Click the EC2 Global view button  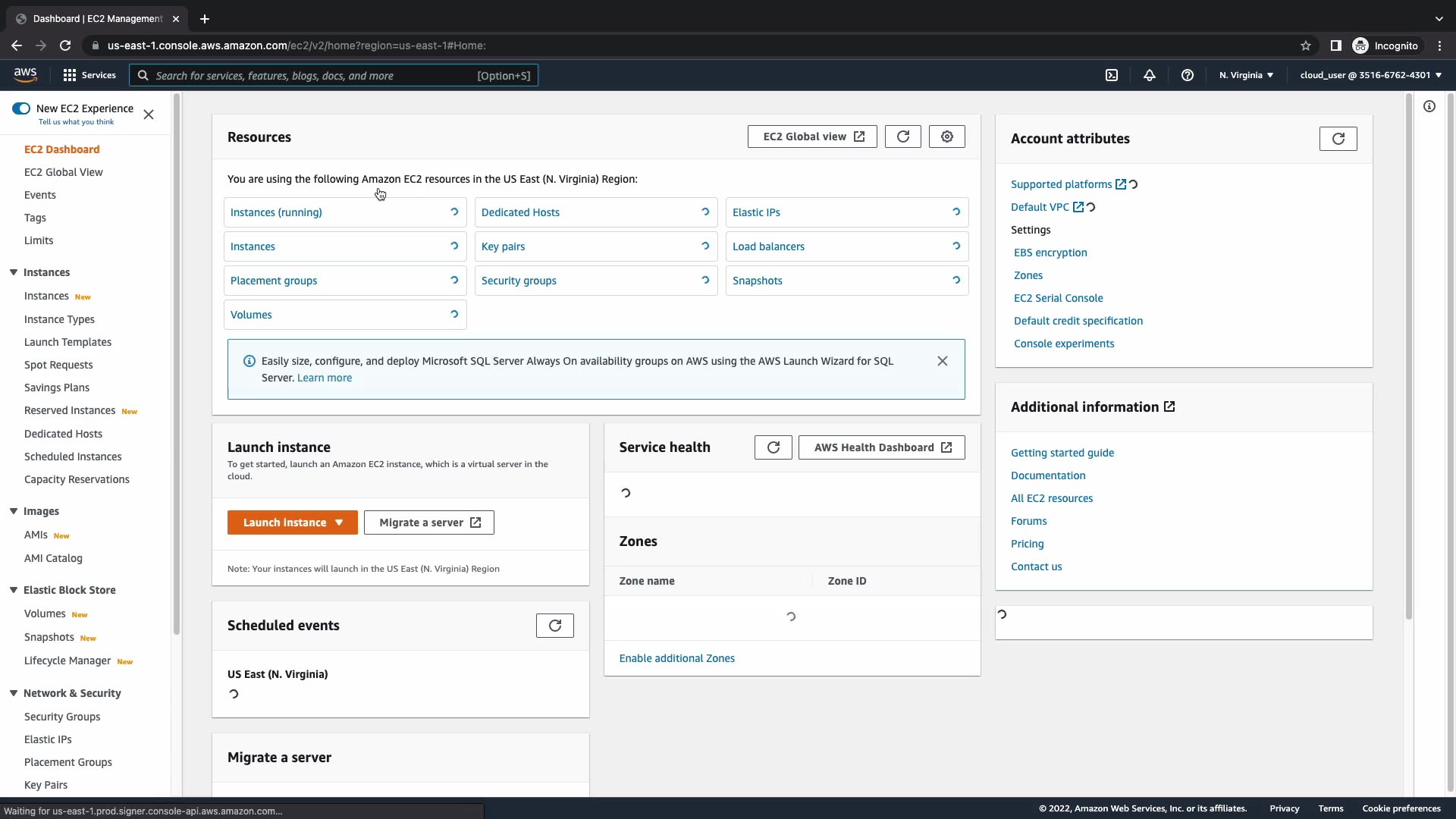(x=812, y=136)
